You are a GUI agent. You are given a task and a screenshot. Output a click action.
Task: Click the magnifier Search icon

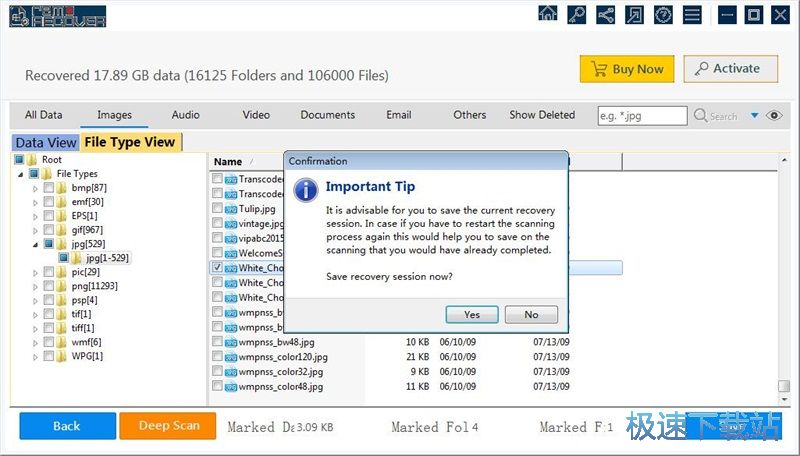tap(700, 116)
